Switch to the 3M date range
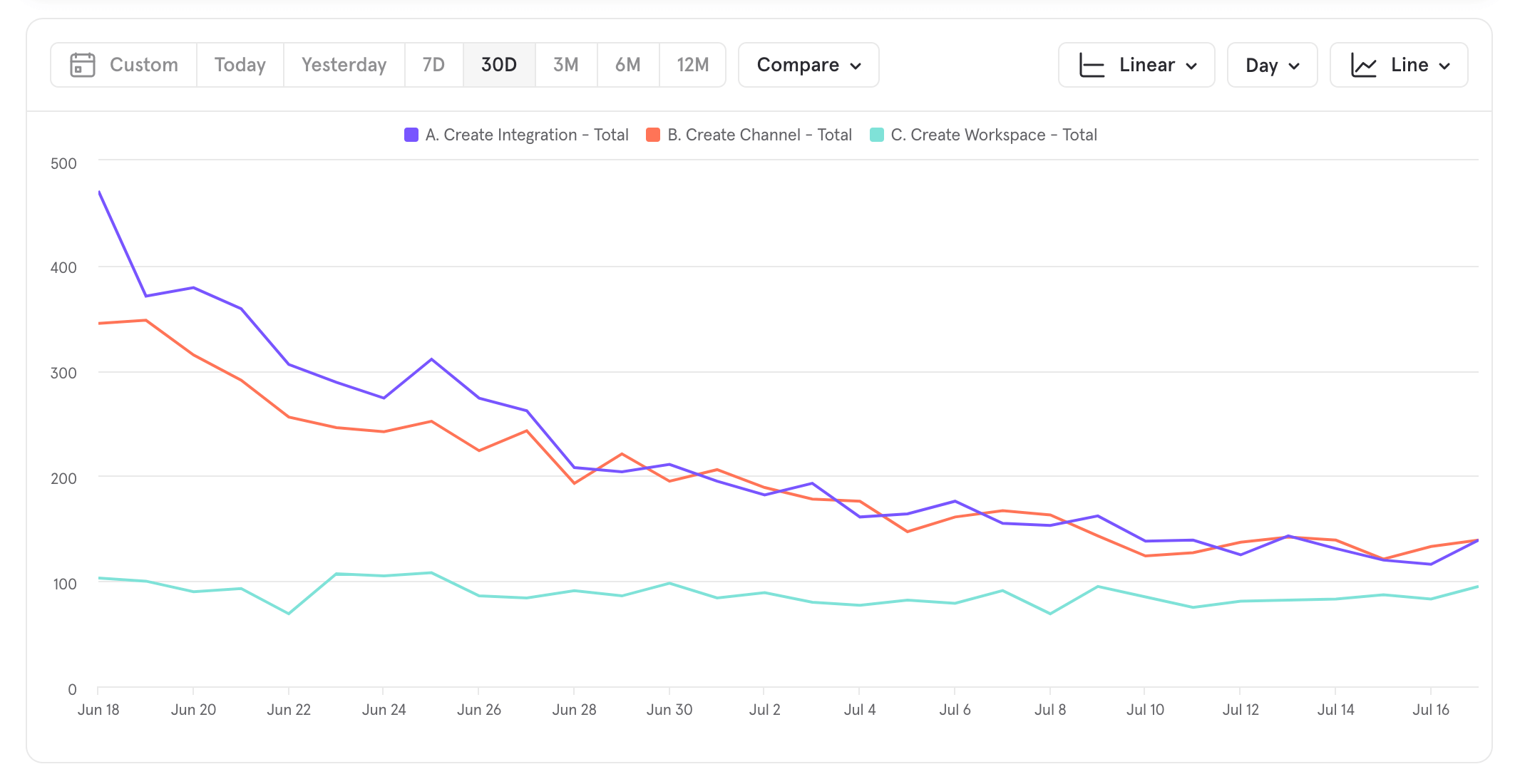The width and height of the screenshot is (1520, 784). 565,65
